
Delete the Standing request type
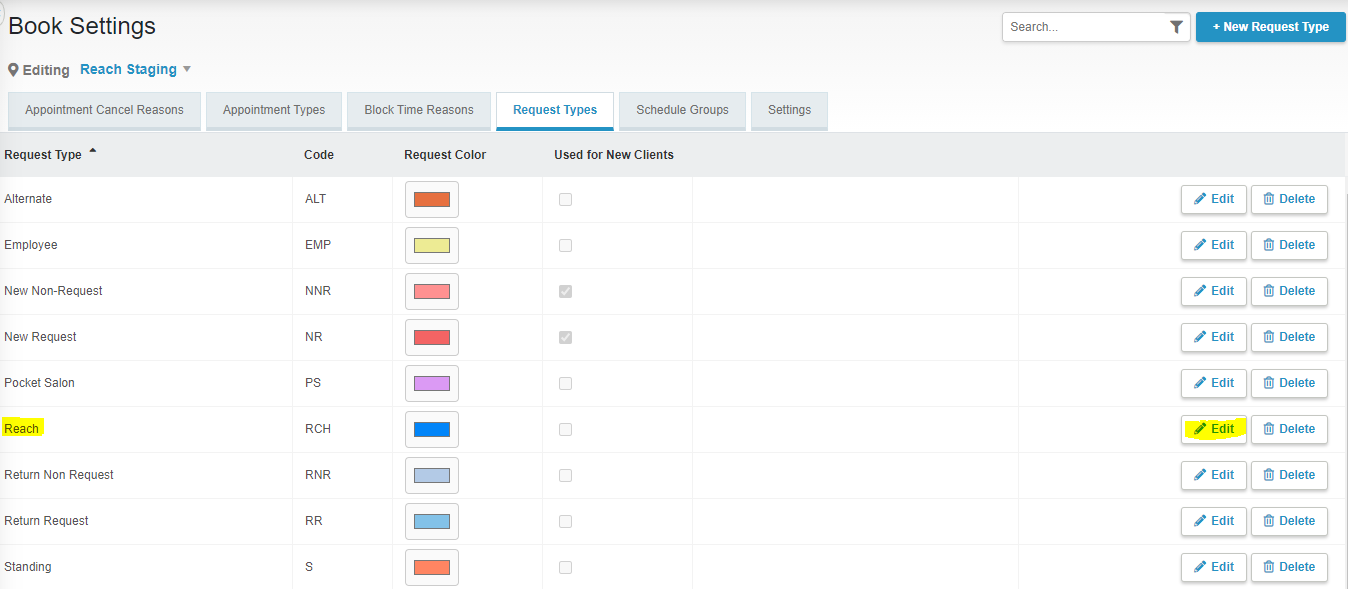coord(1289,567)
